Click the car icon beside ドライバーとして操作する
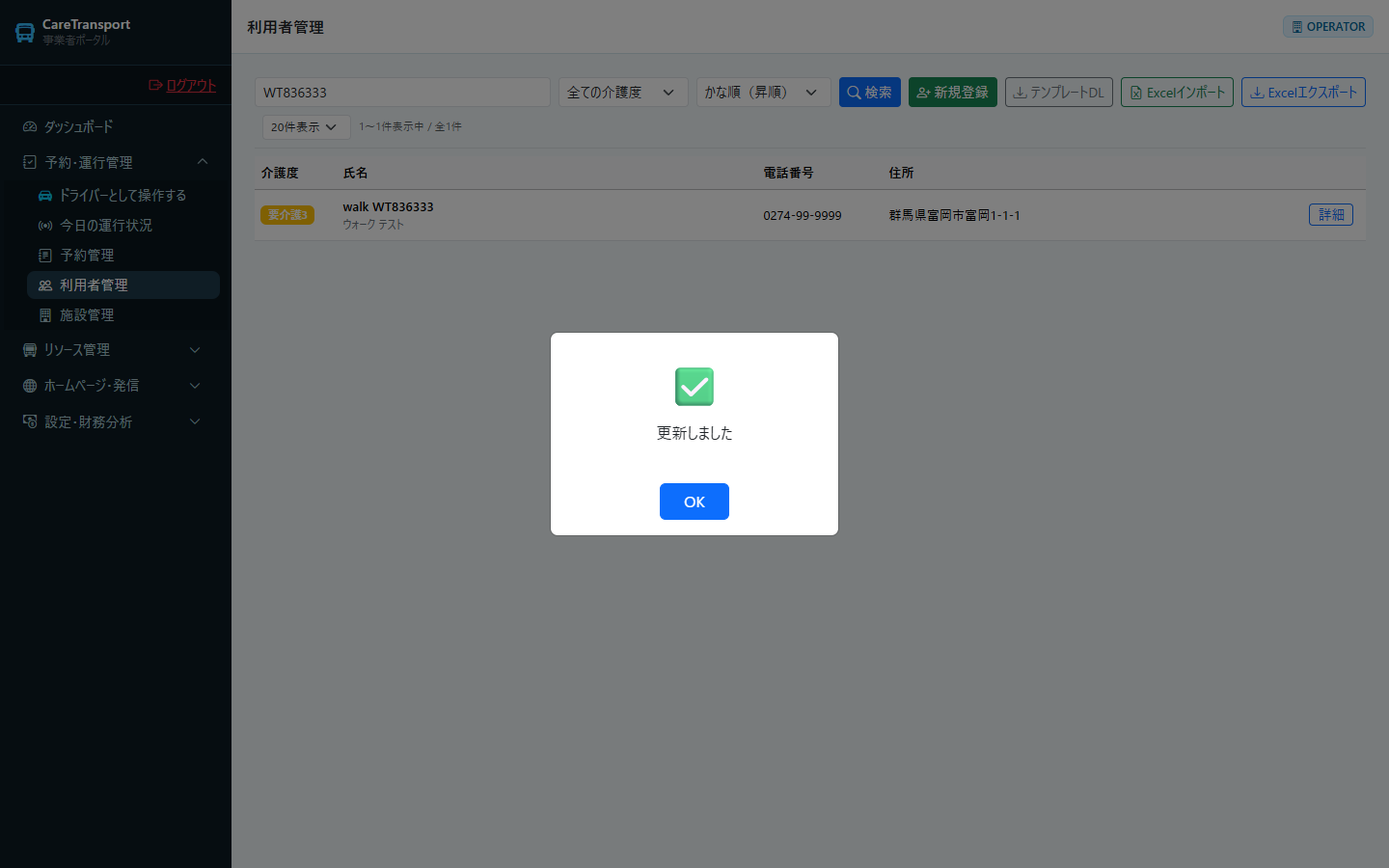 [45, 195]
